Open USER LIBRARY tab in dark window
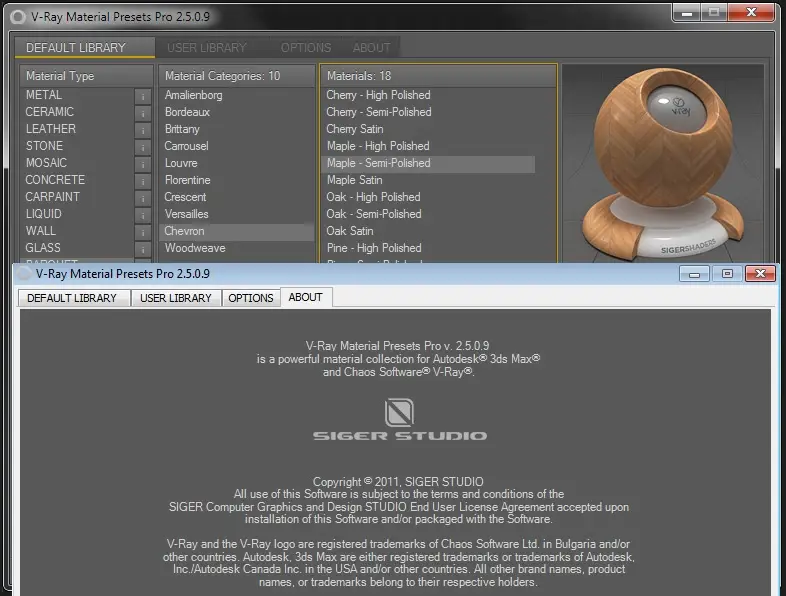 (207, 48)
